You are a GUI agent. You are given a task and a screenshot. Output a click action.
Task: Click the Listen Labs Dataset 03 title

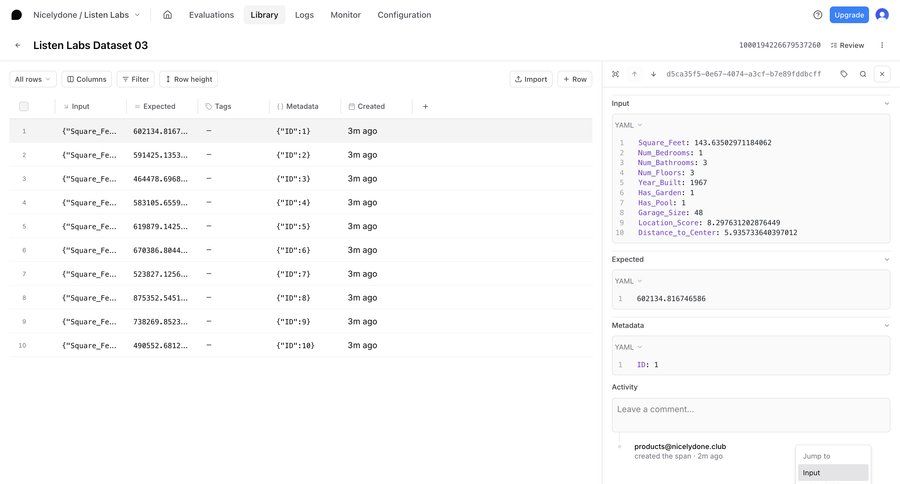(x=91, y=45)
